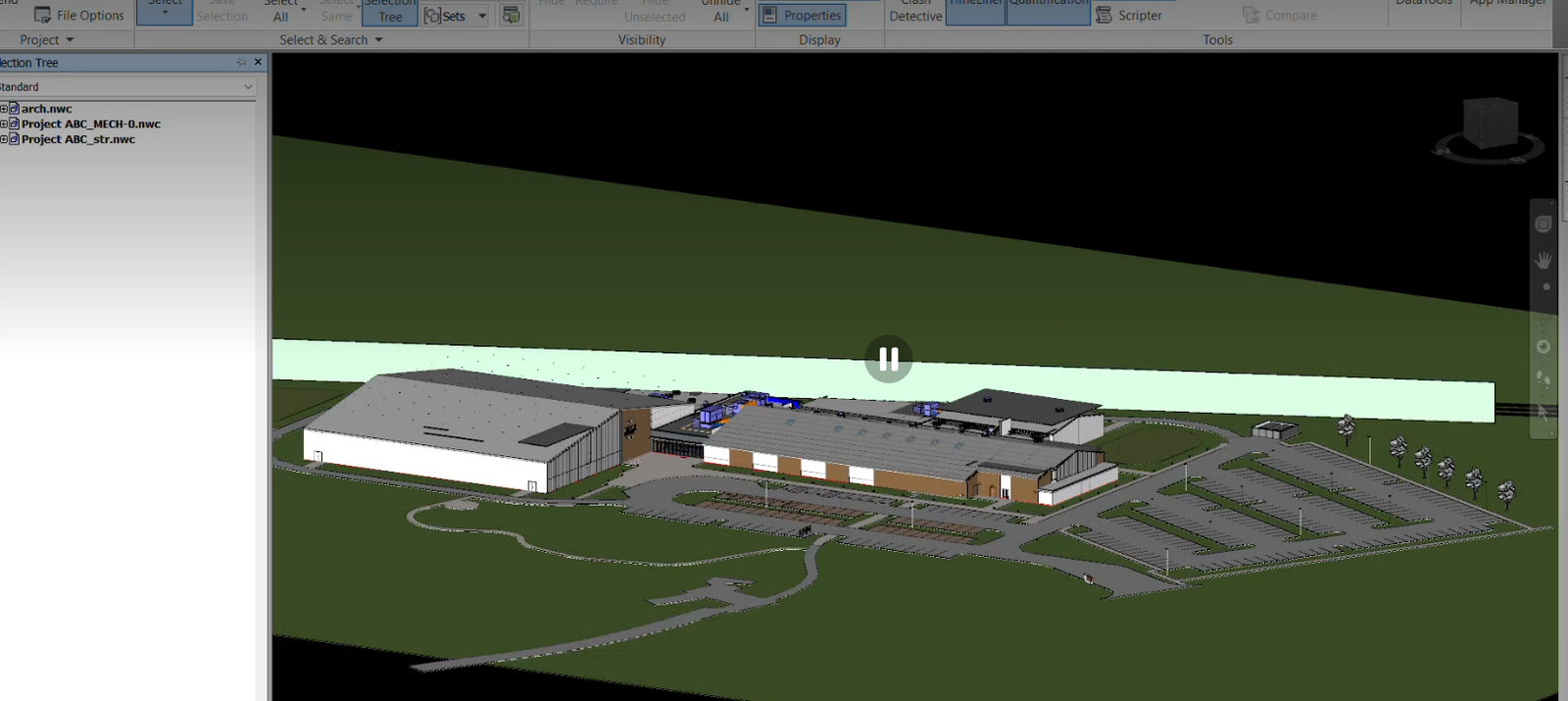Screen dimensions: 1568x701
Task: Click the ViewCube
Action: pos(1490,124)
